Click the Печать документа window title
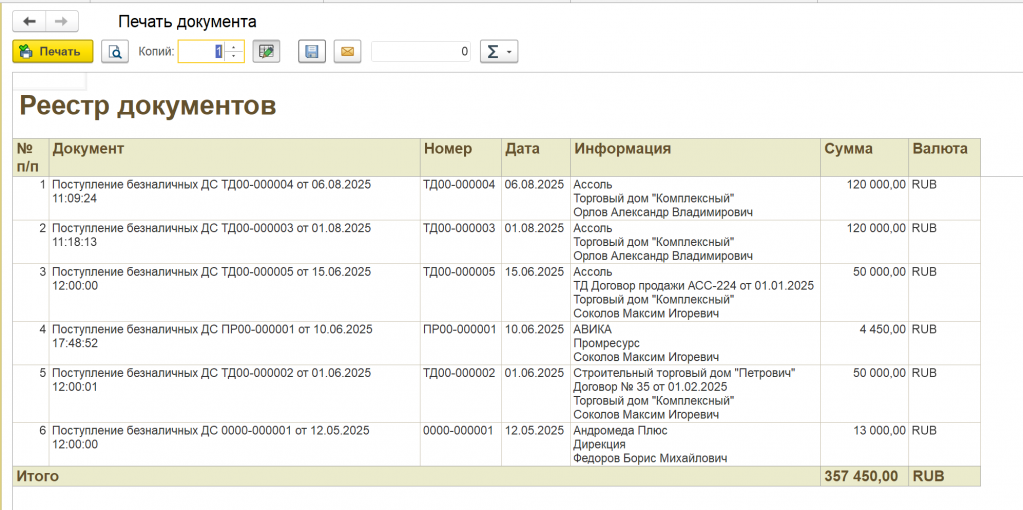Image resolution: width=1023 pixels, height=510 pixels. click(x=187, y=22)
